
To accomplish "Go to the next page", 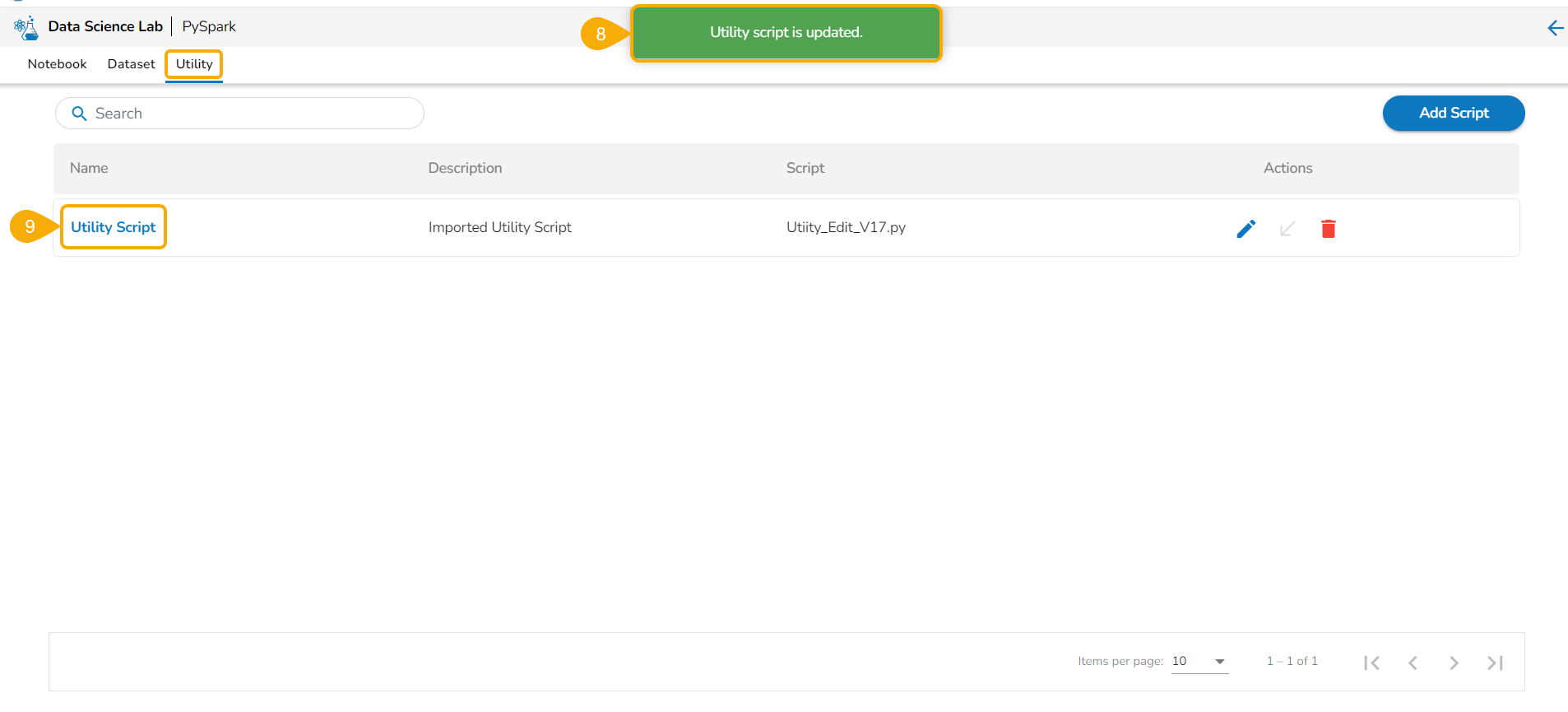I will (1454, 663).
